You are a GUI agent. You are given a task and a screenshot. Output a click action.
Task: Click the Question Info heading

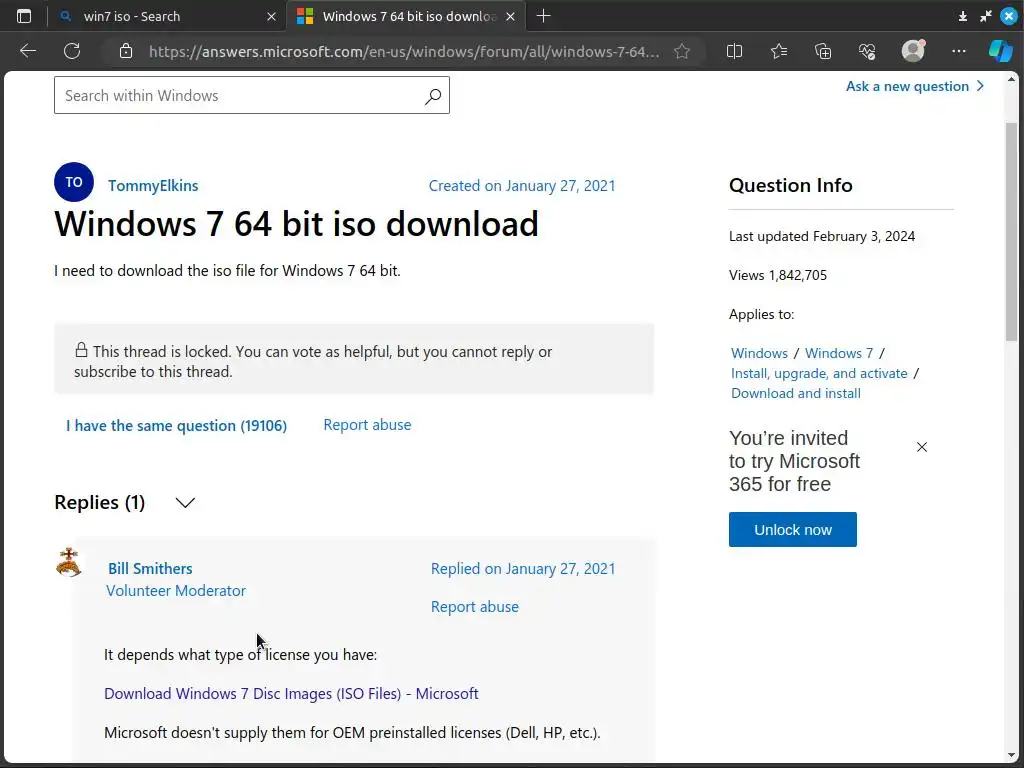790,185
